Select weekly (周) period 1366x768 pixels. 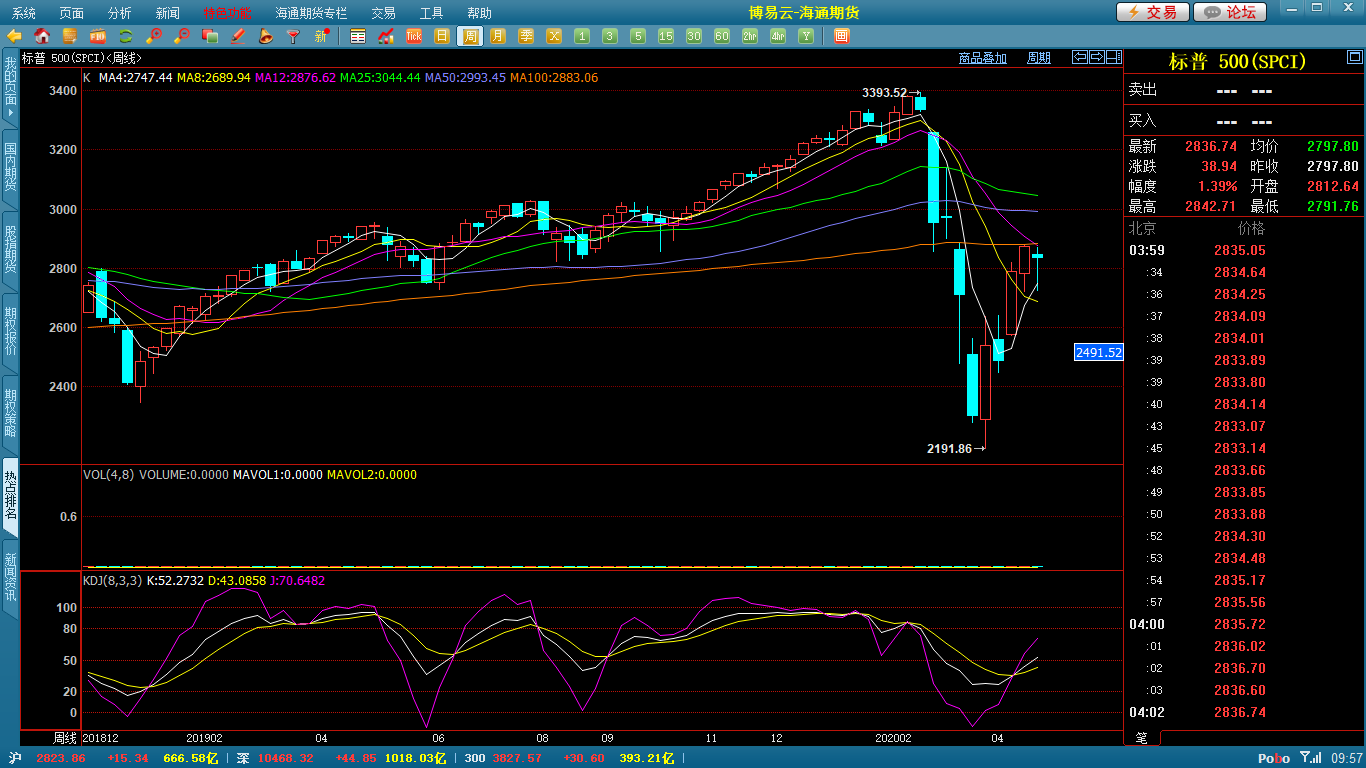tap(470, 36)
